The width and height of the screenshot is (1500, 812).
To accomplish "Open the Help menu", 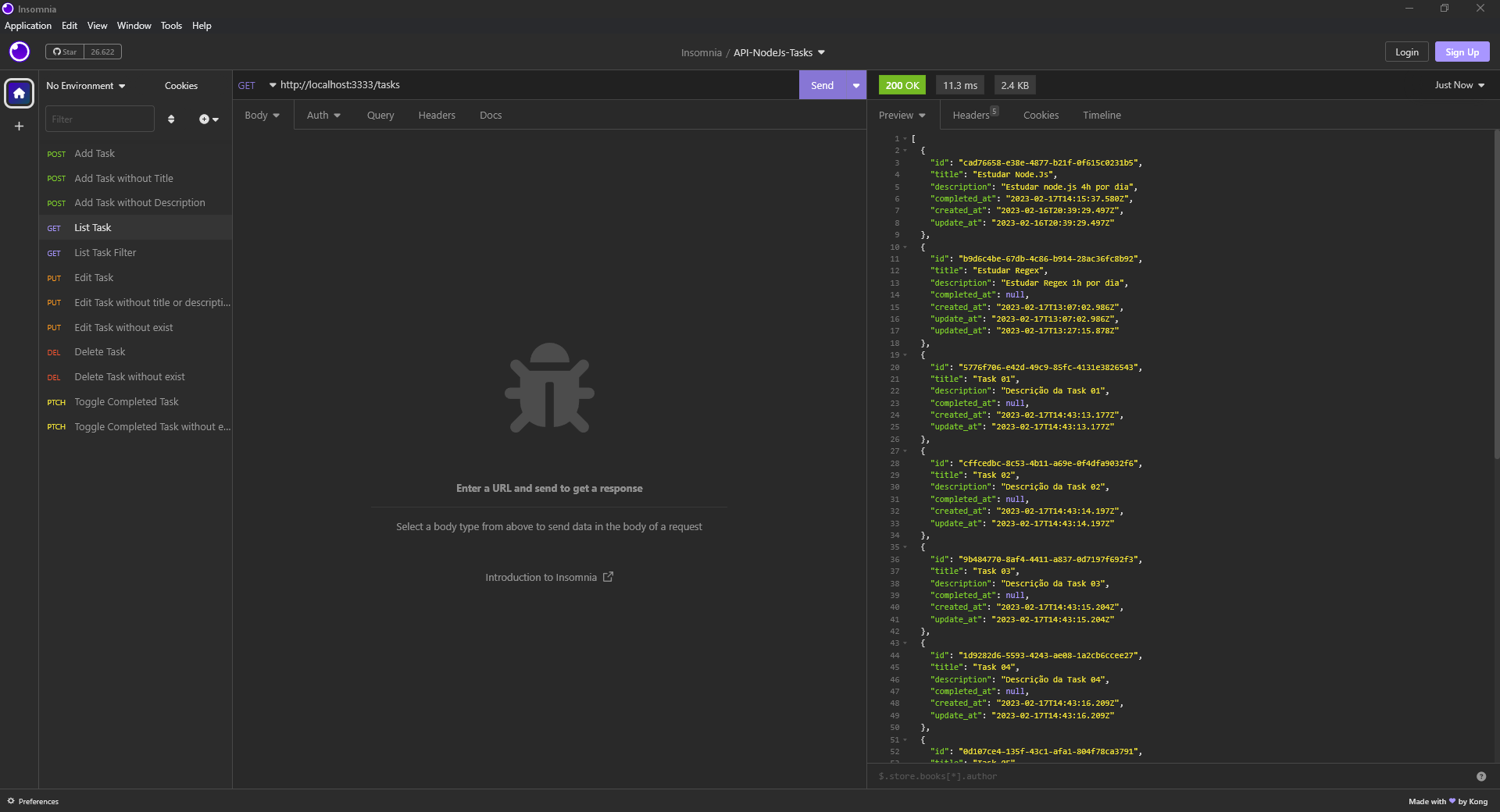I will click(202, 26).
